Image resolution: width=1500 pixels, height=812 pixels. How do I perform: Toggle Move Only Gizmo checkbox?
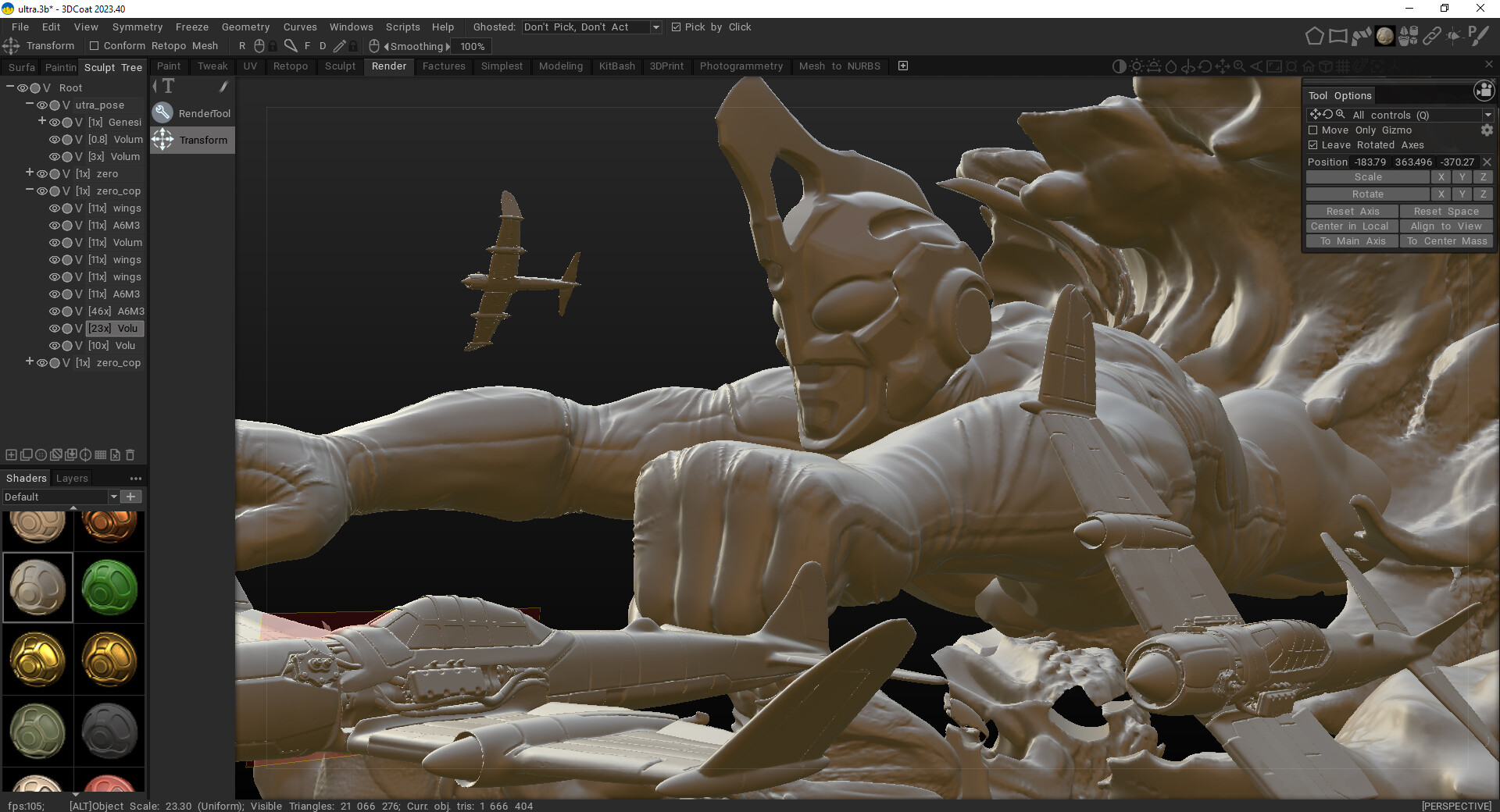pyautogui.click(x=1313, y=130)
